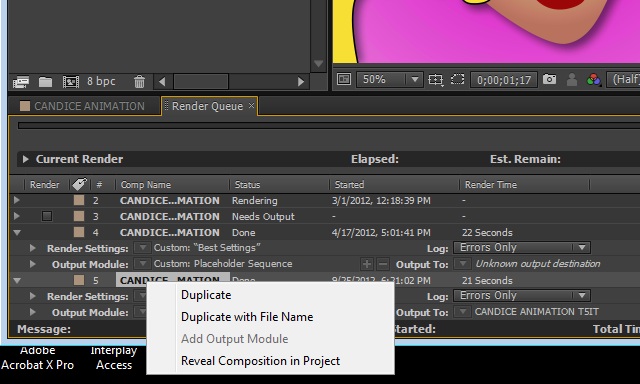Click the Always Preview This View icon

coord(344,79)
